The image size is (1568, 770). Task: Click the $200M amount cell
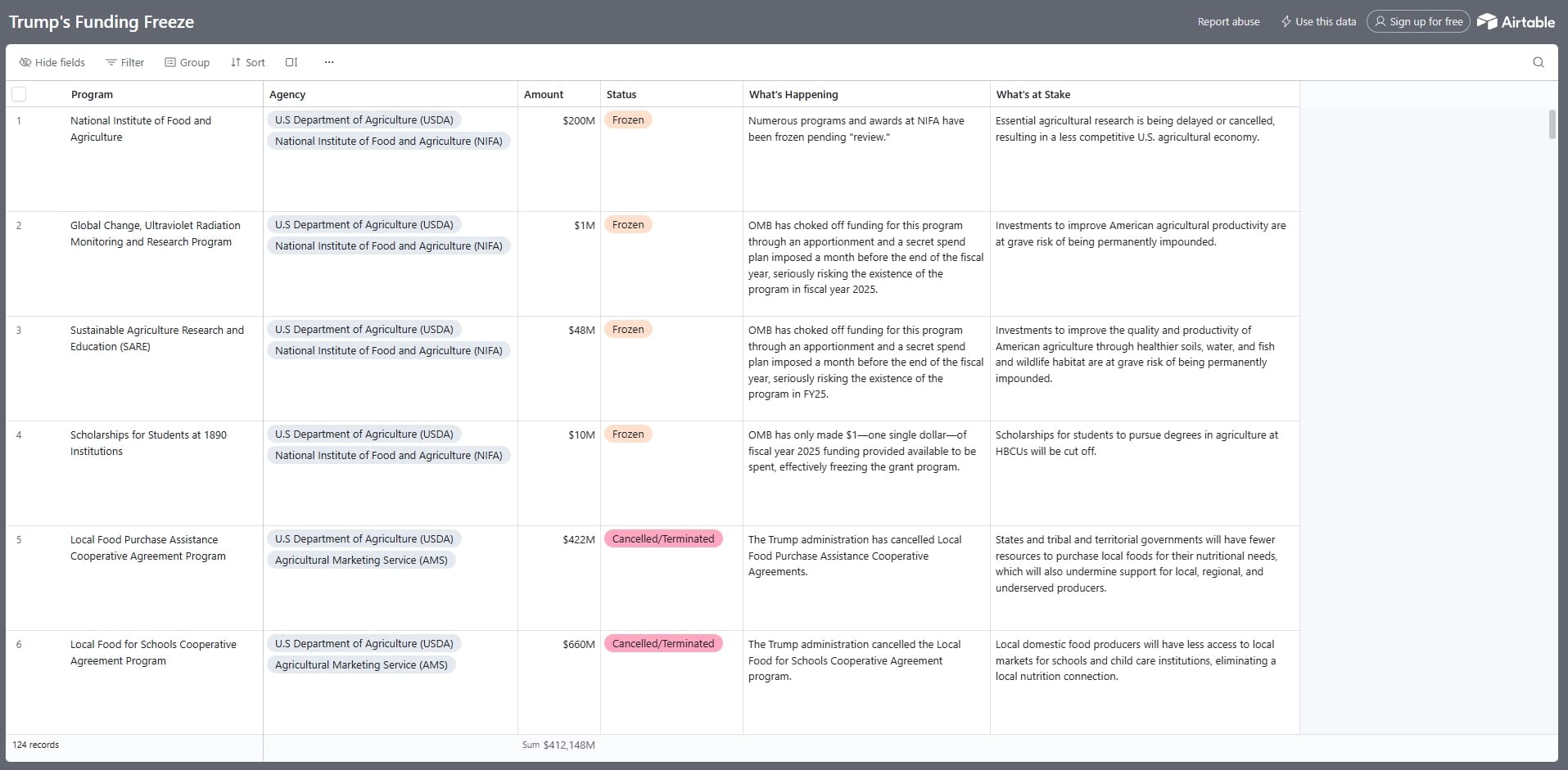(559, 159)
